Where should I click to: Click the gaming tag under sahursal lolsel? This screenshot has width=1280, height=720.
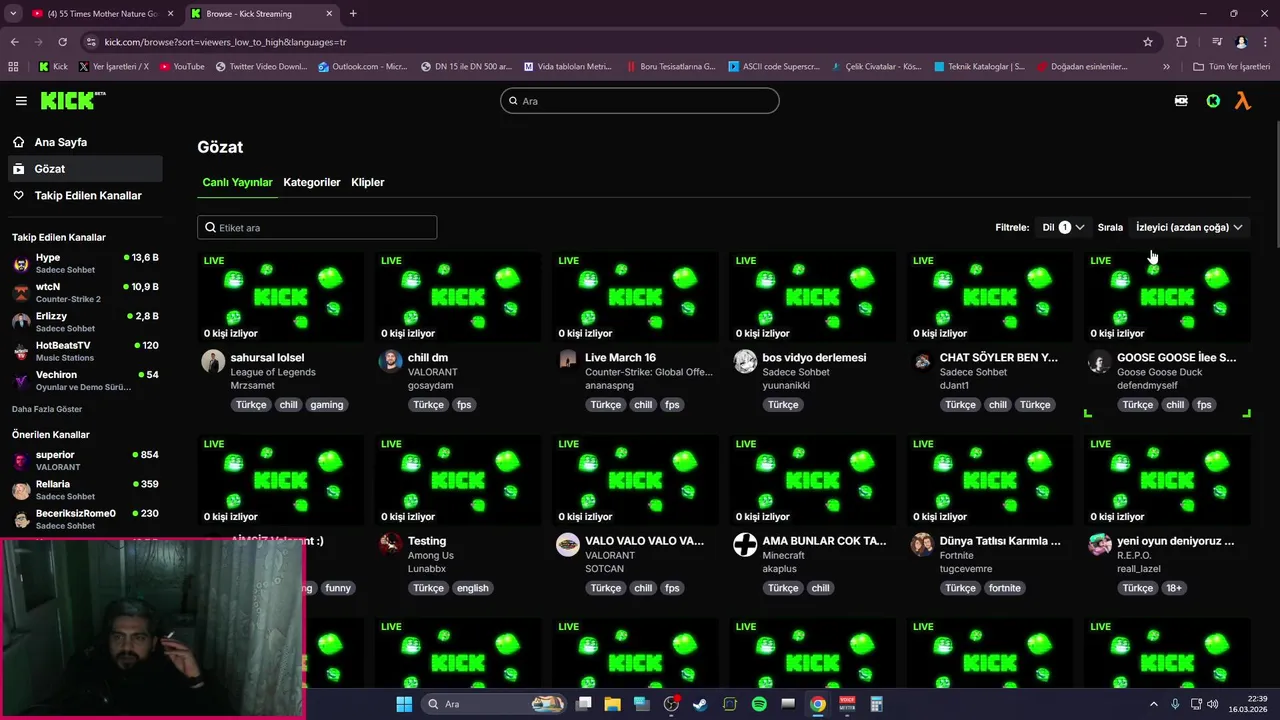[x=327, y=405]
